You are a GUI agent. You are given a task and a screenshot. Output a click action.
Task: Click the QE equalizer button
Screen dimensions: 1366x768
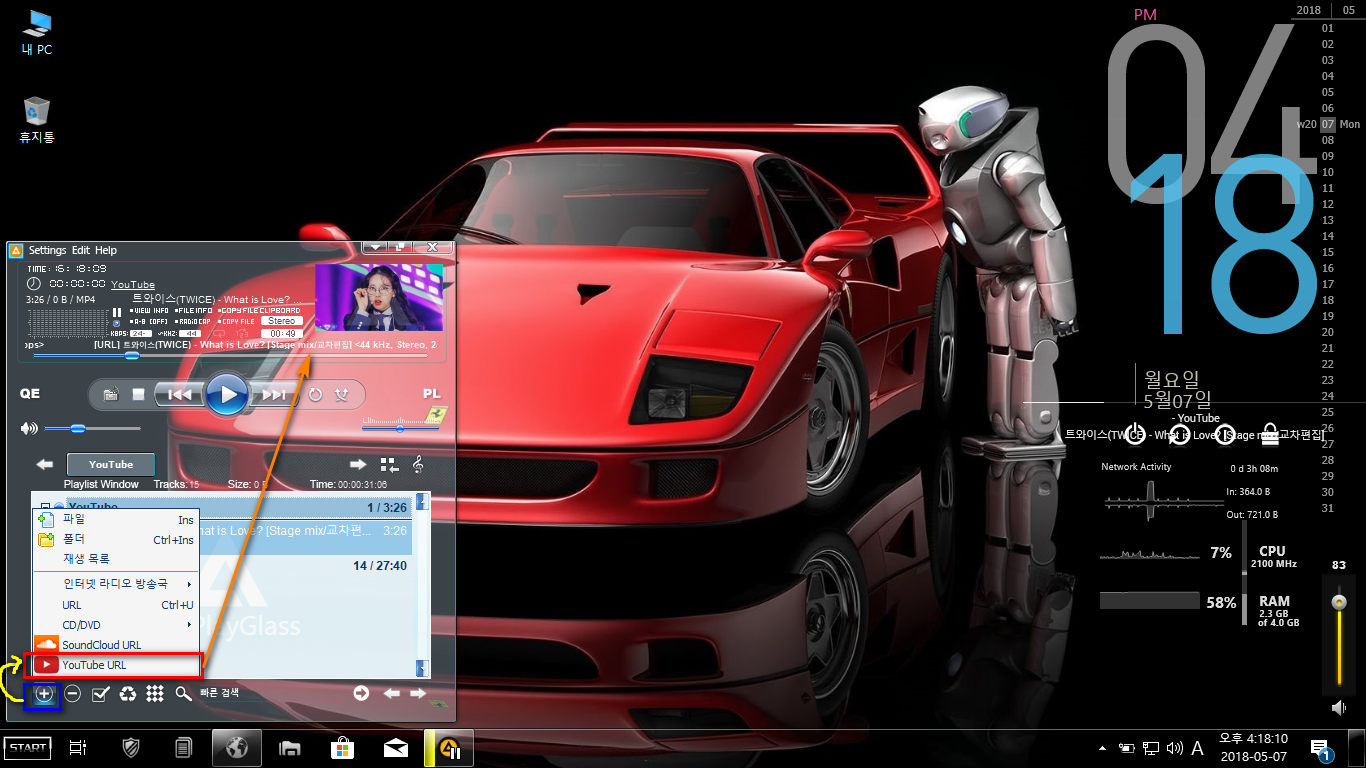pos(30,394)
